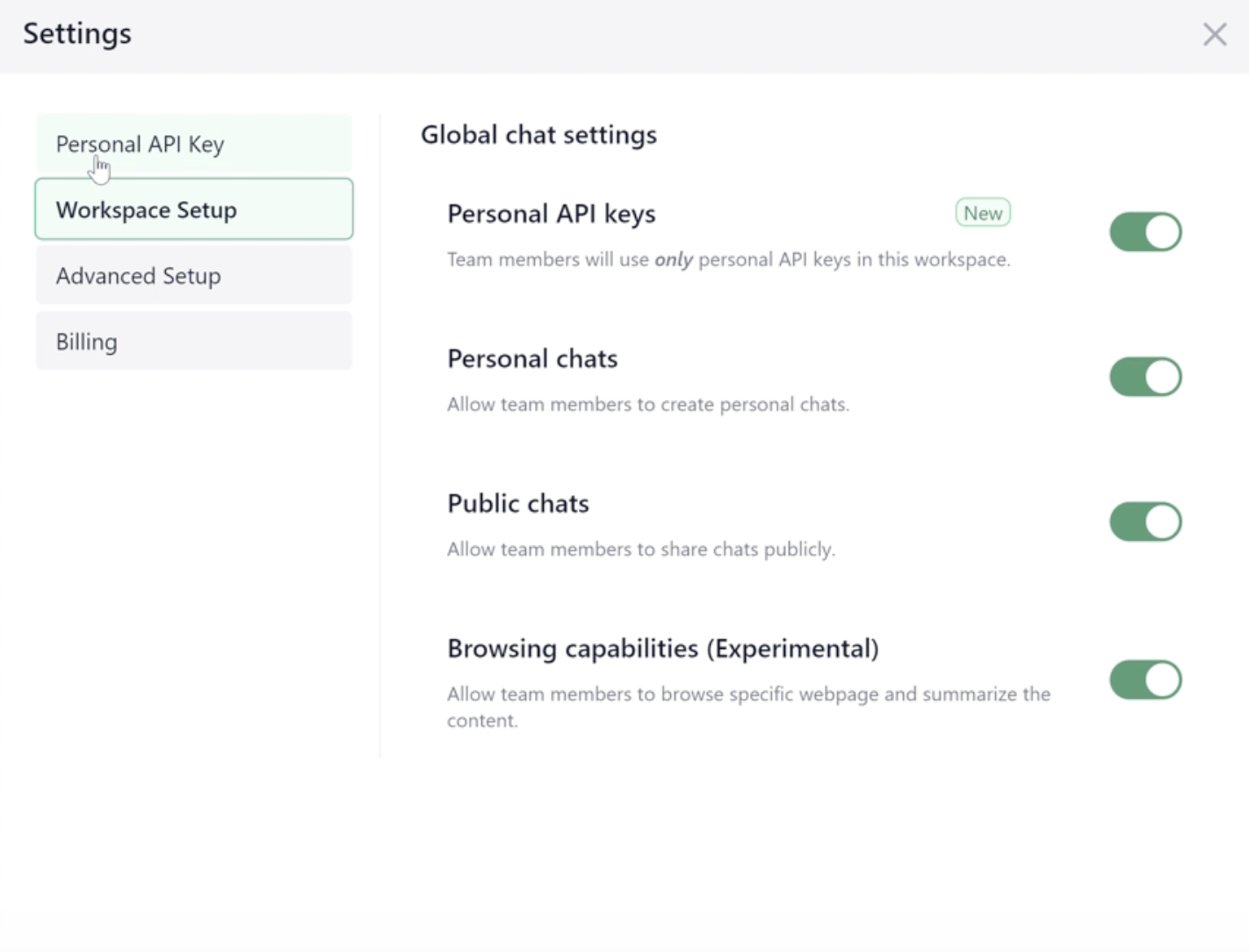Open the Personal API Key tab
The image size is (1249, 952).
click(193, 144)
